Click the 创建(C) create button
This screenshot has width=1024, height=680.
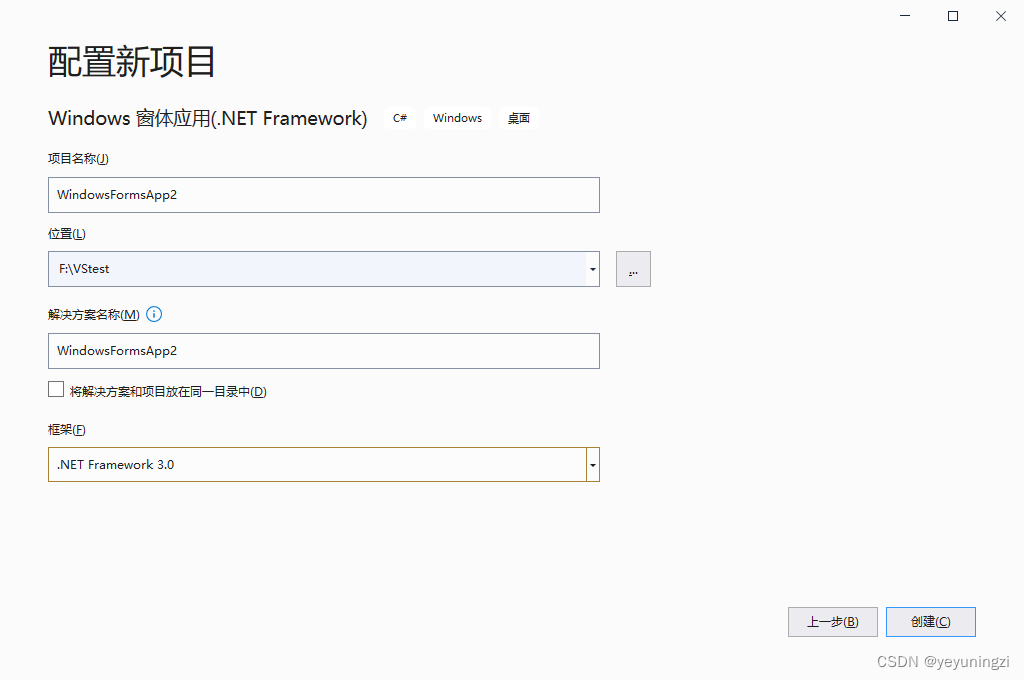coord(931,622)
